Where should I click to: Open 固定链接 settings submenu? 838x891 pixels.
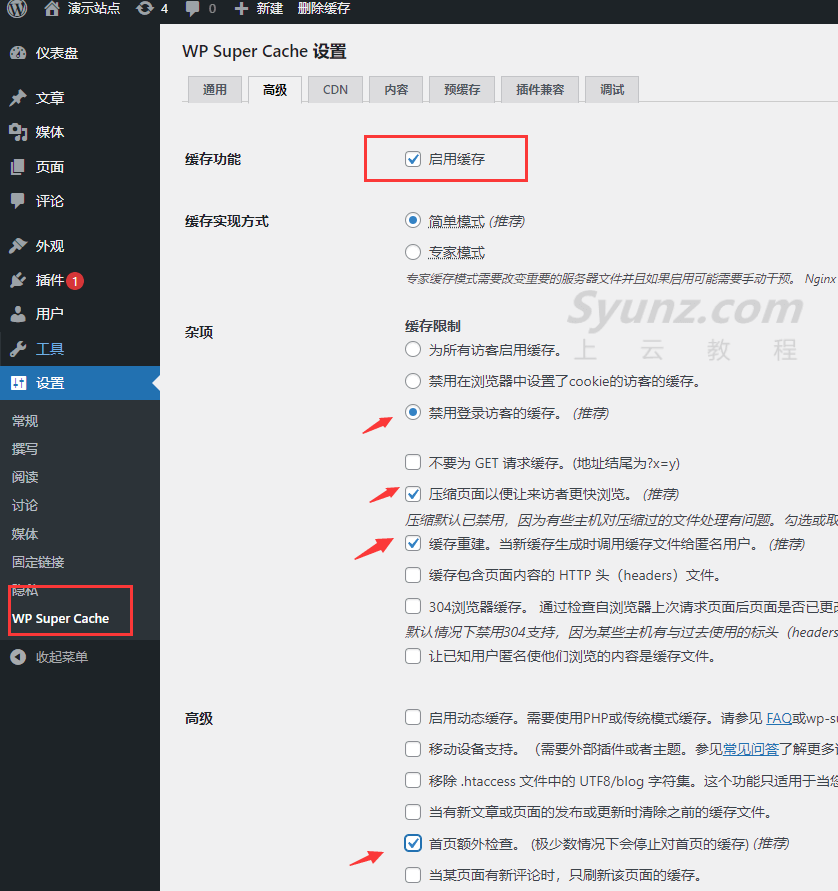pos(38,563)
